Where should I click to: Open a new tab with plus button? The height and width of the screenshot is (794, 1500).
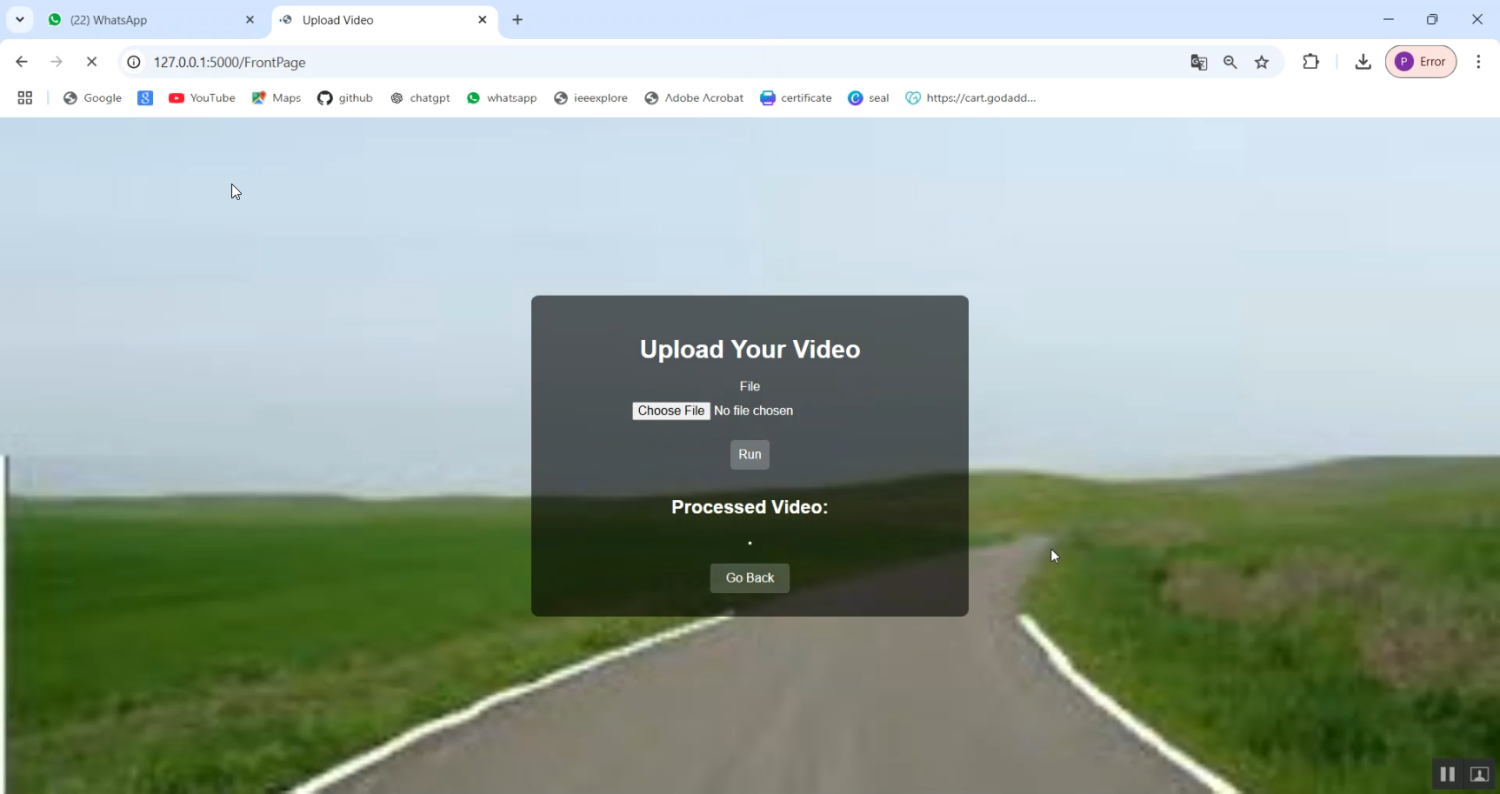tap(517, 20)
